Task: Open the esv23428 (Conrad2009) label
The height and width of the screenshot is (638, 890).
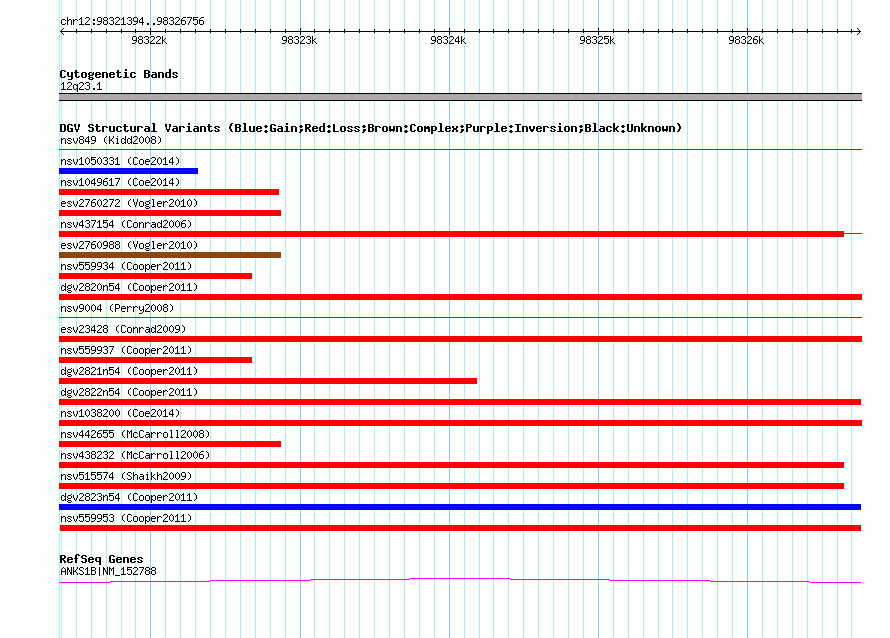Action: [123, 329]
